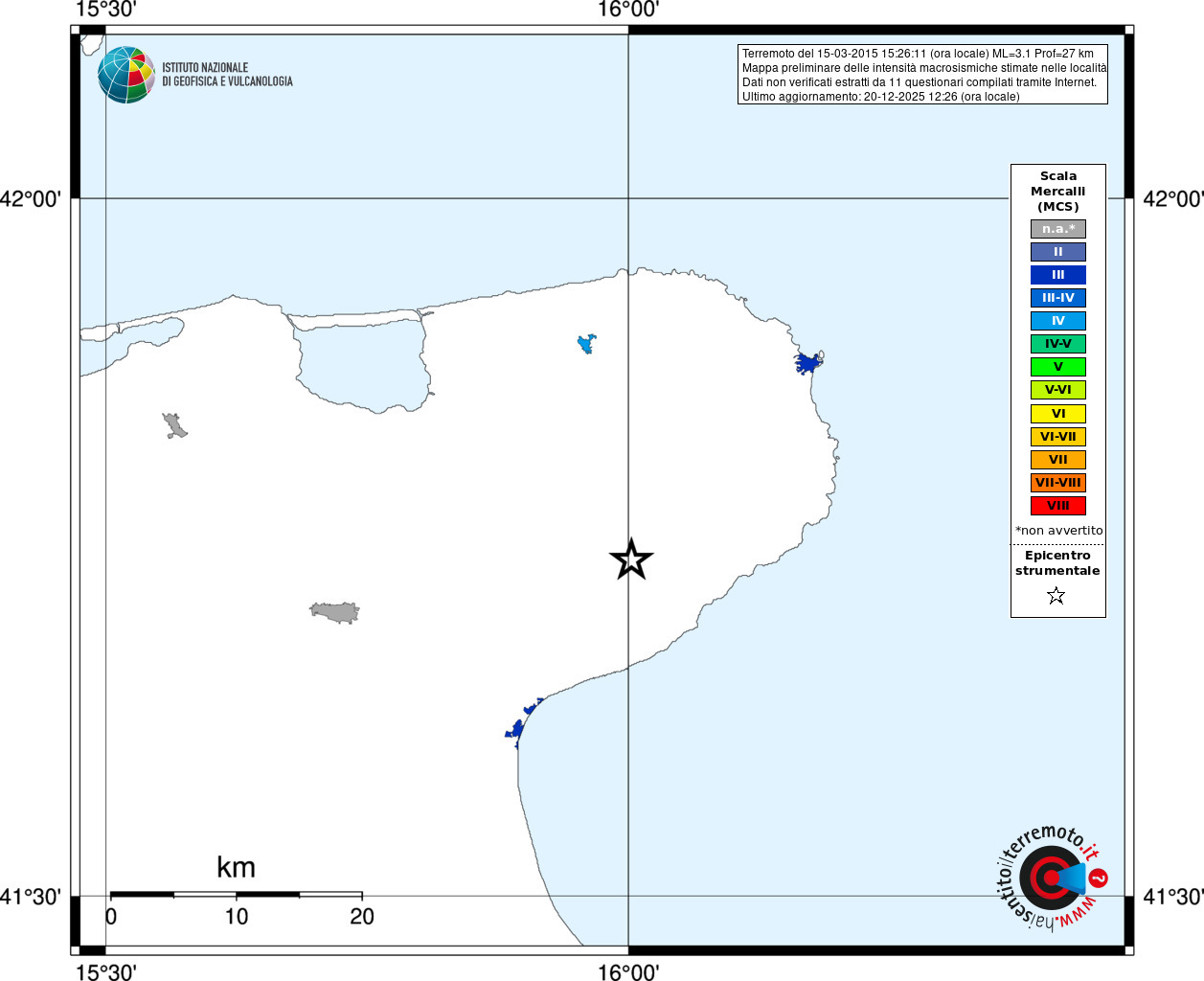Click the 'ISTITUTO NAZIONALE DI GEOFISICA' text
This screenshot has height=981, width=1204.
coord(227,75)
